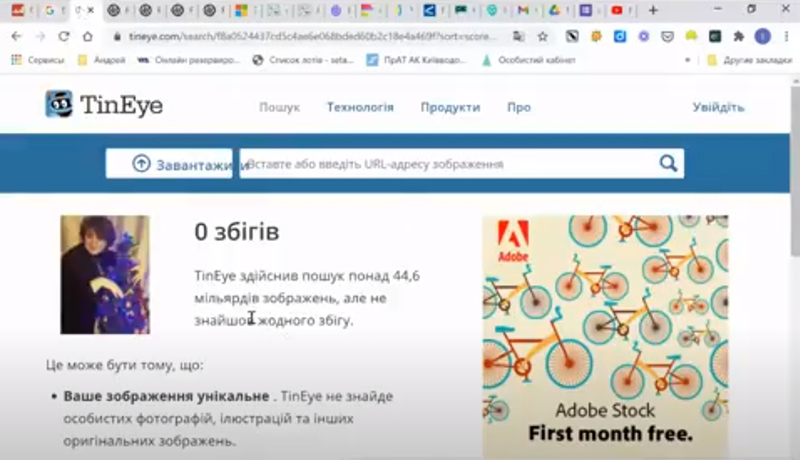Image resolution: width=800 pixels, height=460 pixels.
Task: Open the Сервисы apps shortcut
Action: click(38, 60)
